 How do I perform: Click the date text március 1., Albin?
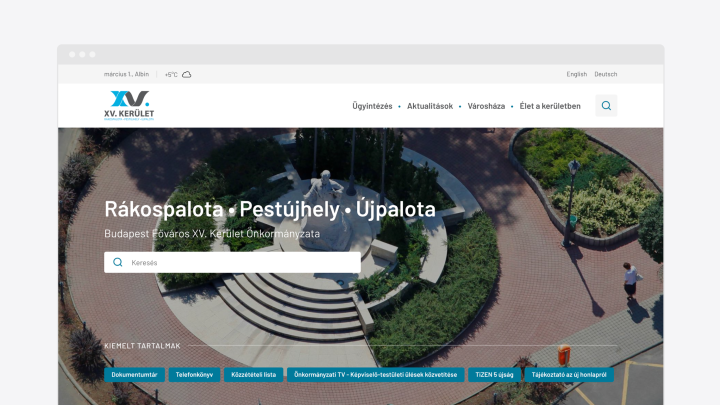click(x=126, y=74)
